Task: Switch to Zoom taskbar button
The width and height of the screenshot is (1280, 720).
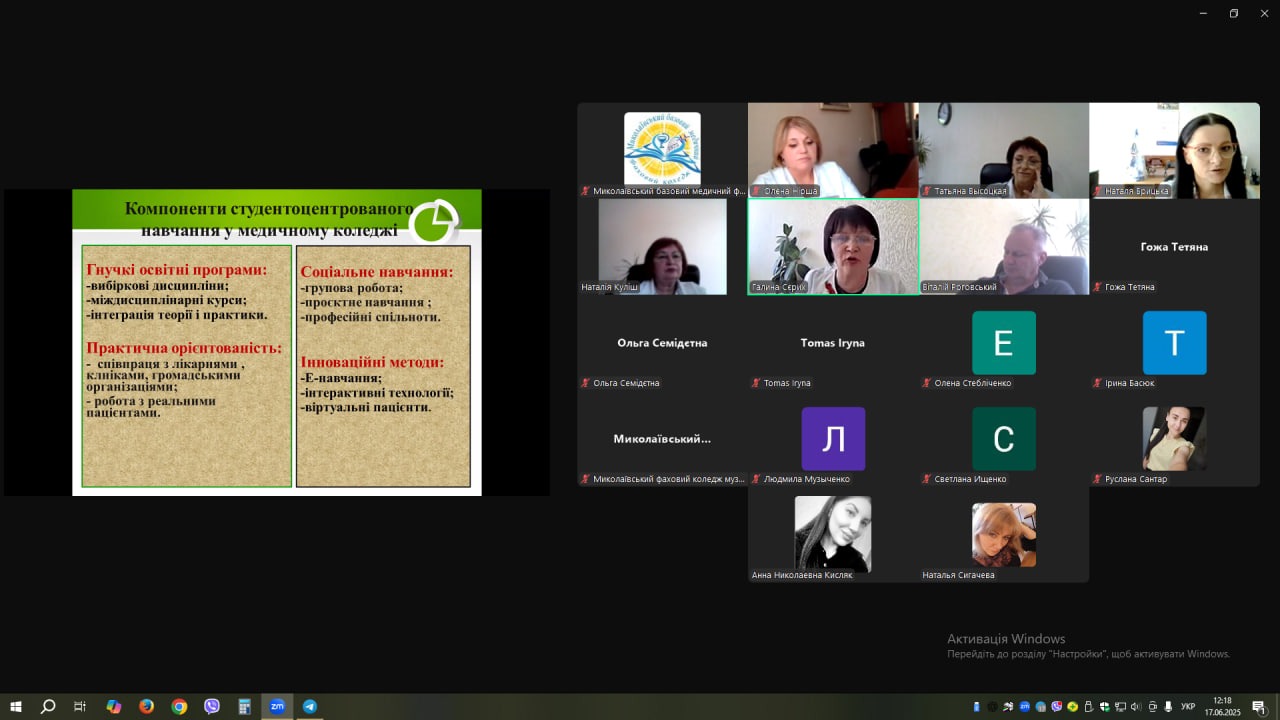Action: (x=277, y=706)
